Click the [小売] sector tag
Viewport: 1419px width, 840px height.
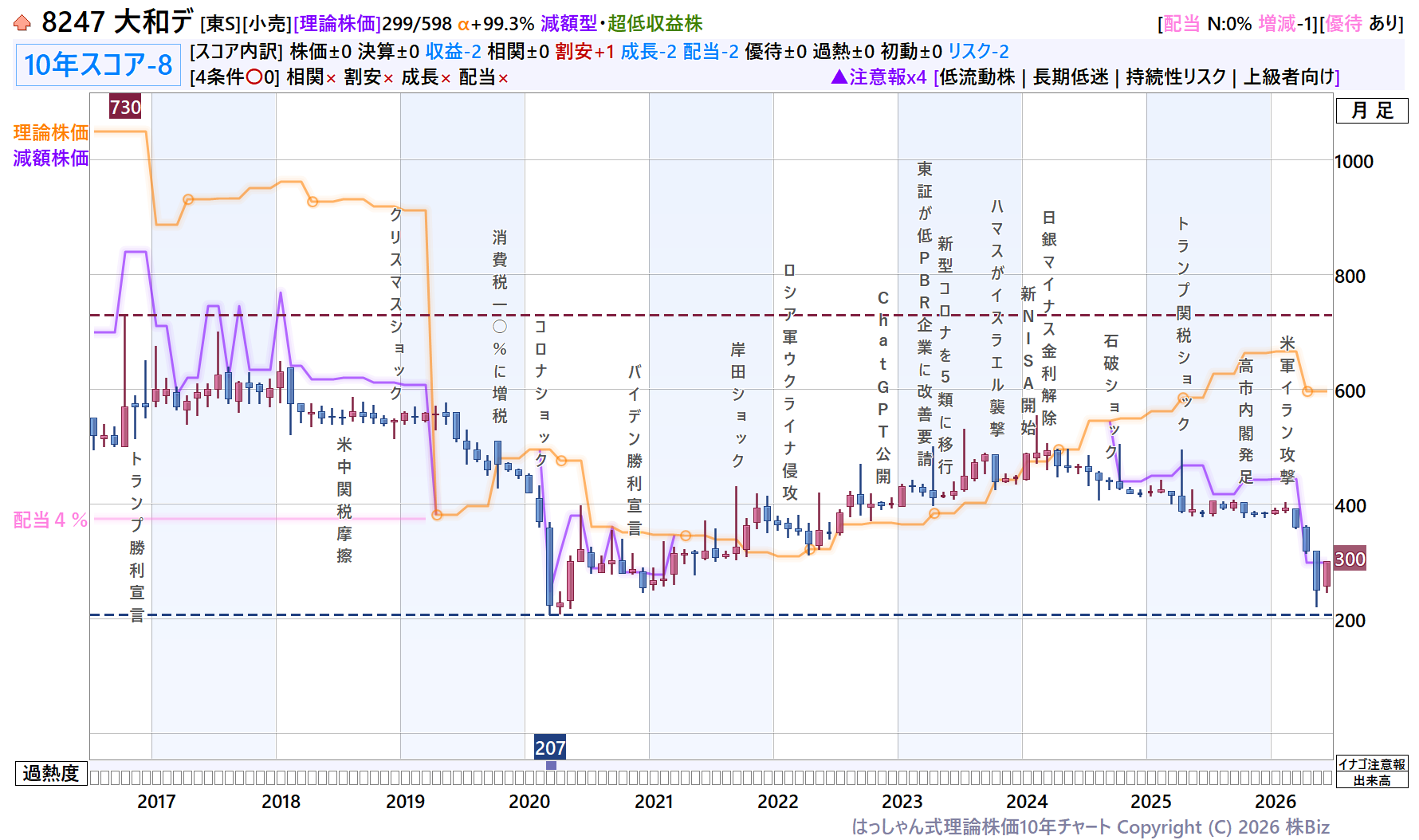coord(267,24)
